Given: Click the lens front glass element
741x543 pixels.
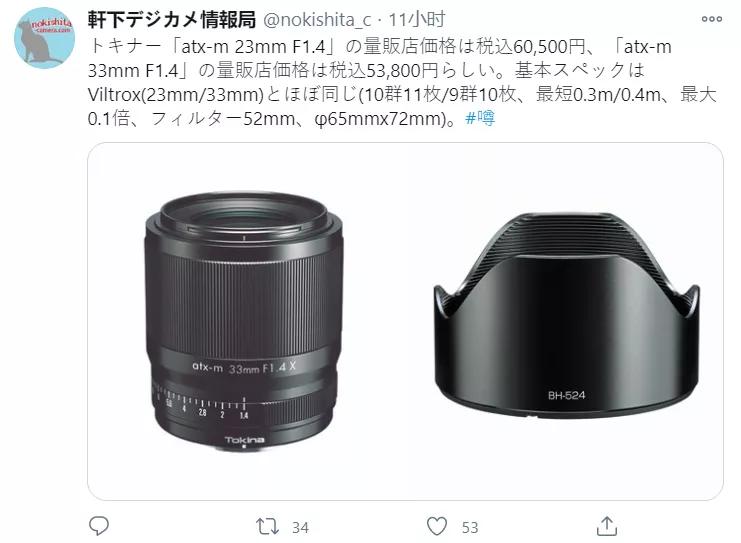Looking at the screenshot, I should tap(243, 216).
